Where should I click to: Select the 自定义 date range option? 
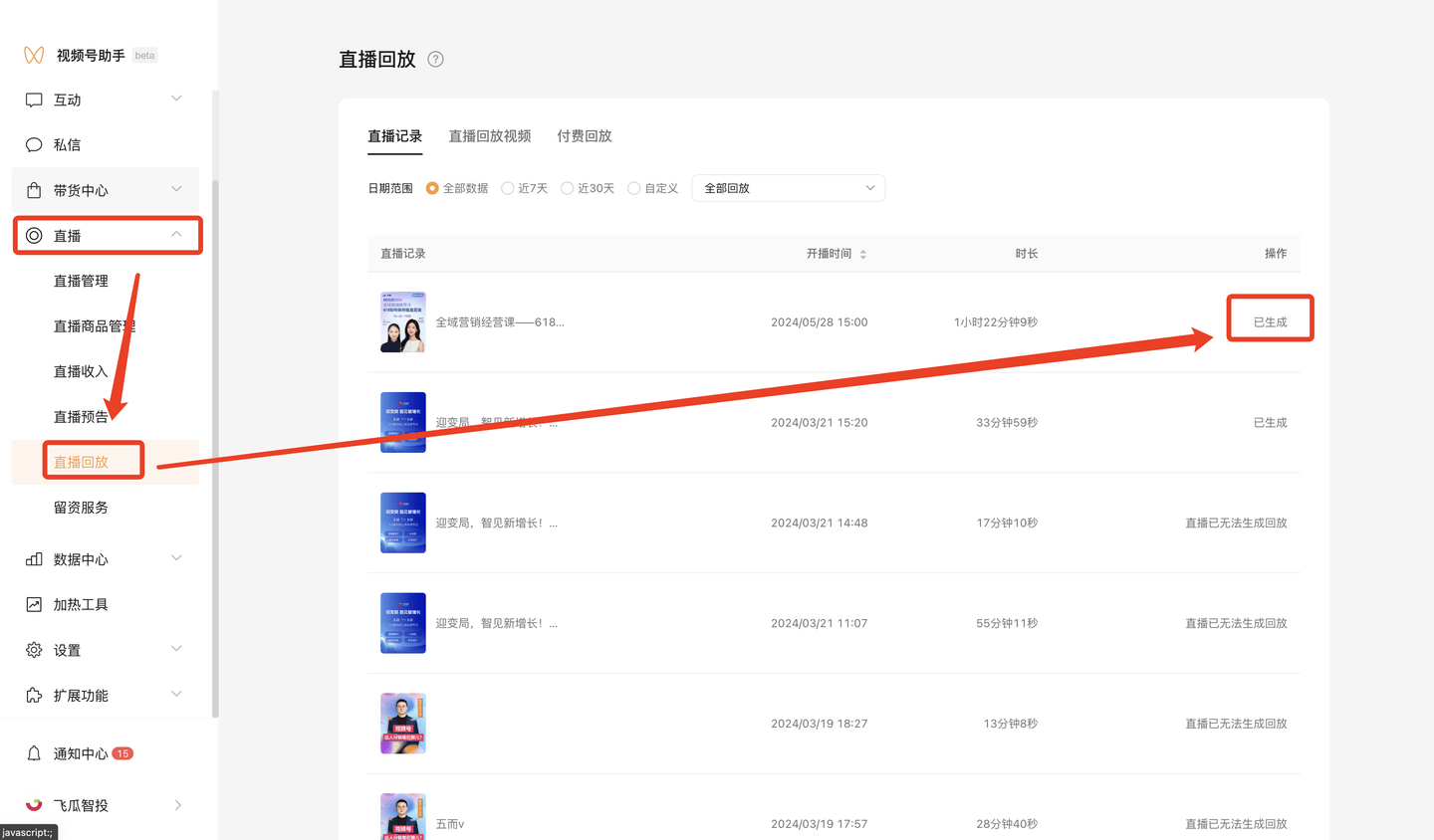[x=634, y=187]
